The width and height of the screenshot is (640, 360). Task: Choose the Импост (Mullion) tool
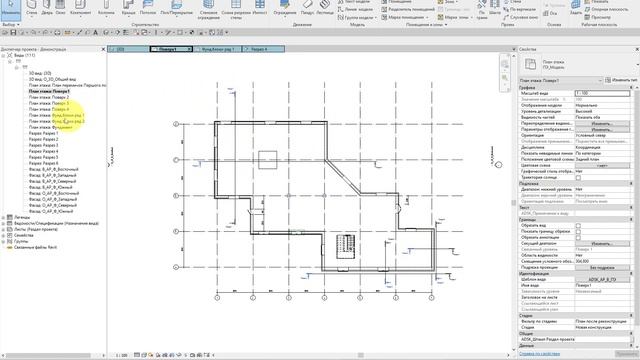pyautogui.click(x=260, y=8)
